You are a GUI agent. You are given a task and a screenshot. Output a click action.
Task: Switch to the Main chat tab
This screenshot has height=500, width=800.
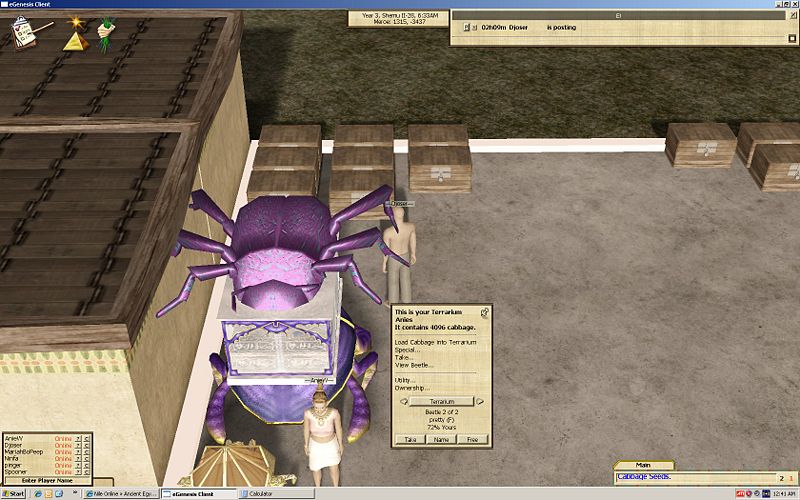(x=643, y=465)
